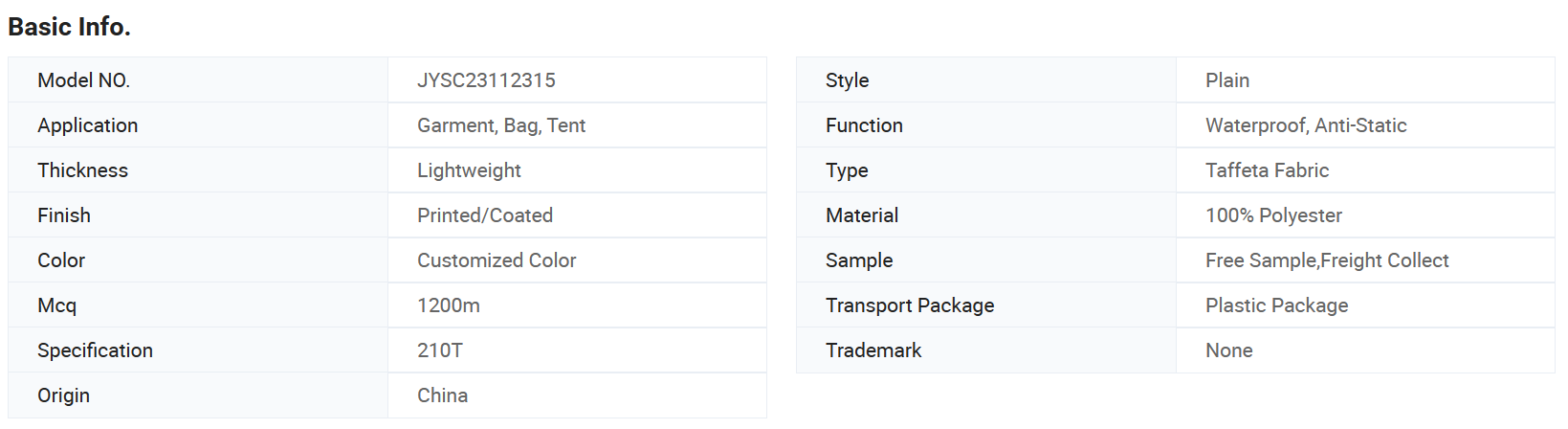The height and width of the screenshot is (429, 1568).
Task: Select the 1200m Mcq value
Action: (449, 305)
